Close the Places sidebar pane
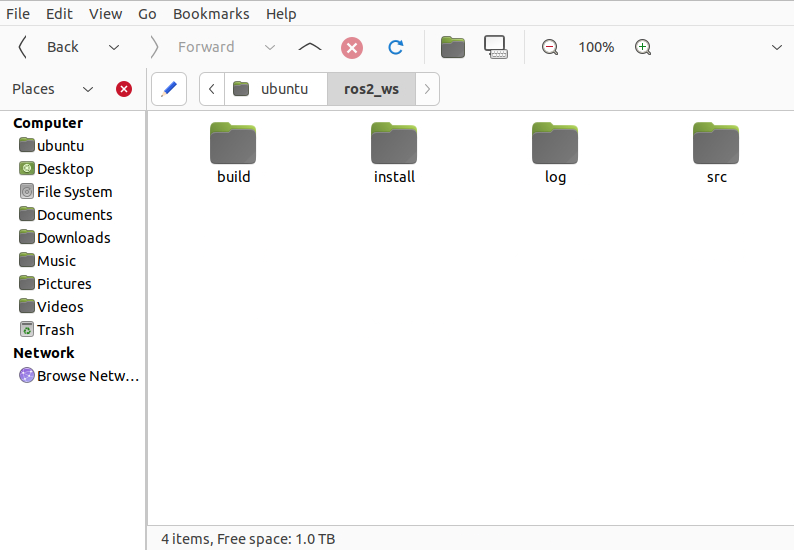This screenshot has height=550, width=794. (x=124, y=89)
